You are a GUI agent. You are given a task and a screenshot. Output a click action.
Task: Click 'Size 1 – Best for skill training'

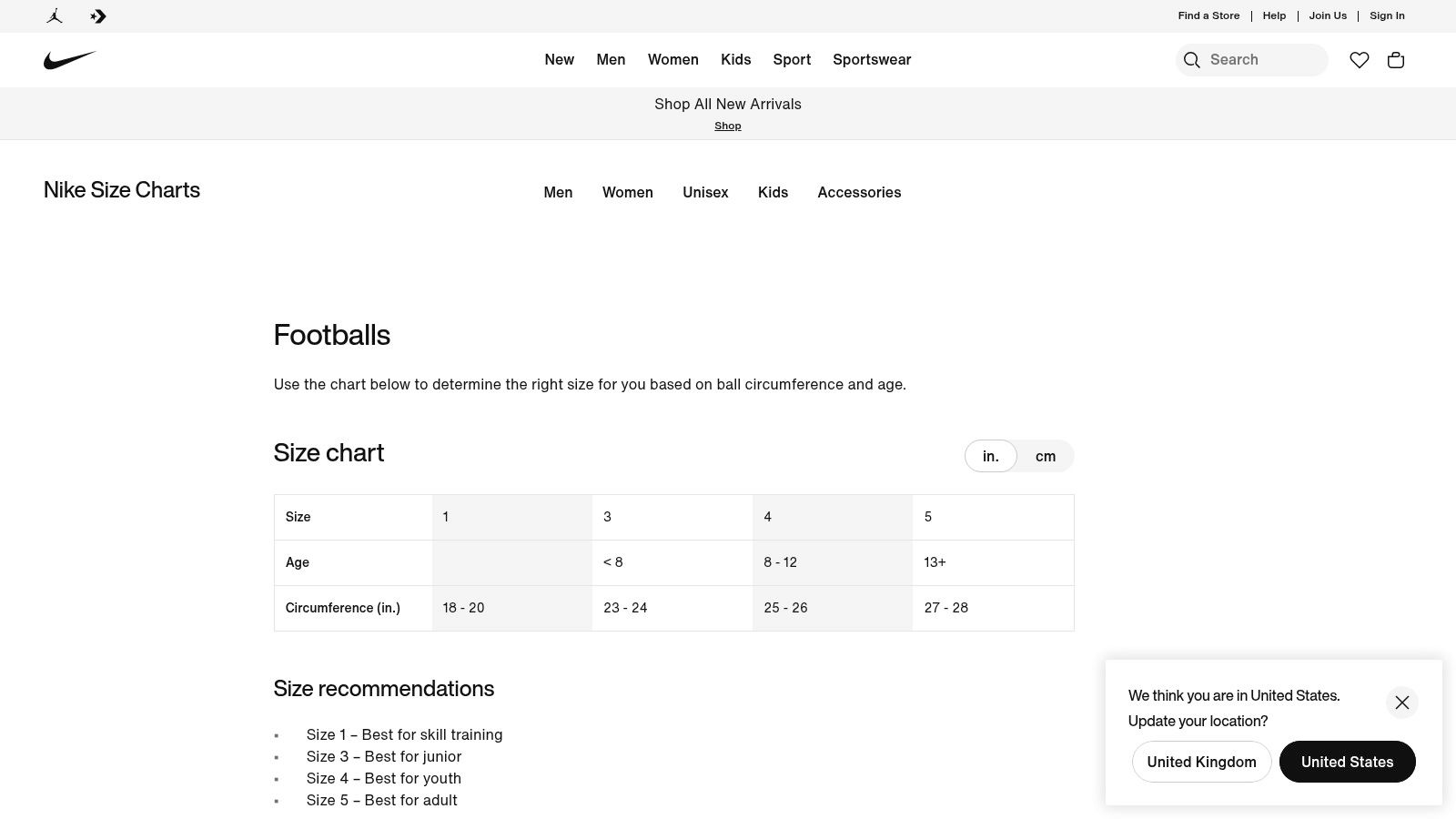tap(404, 734)
